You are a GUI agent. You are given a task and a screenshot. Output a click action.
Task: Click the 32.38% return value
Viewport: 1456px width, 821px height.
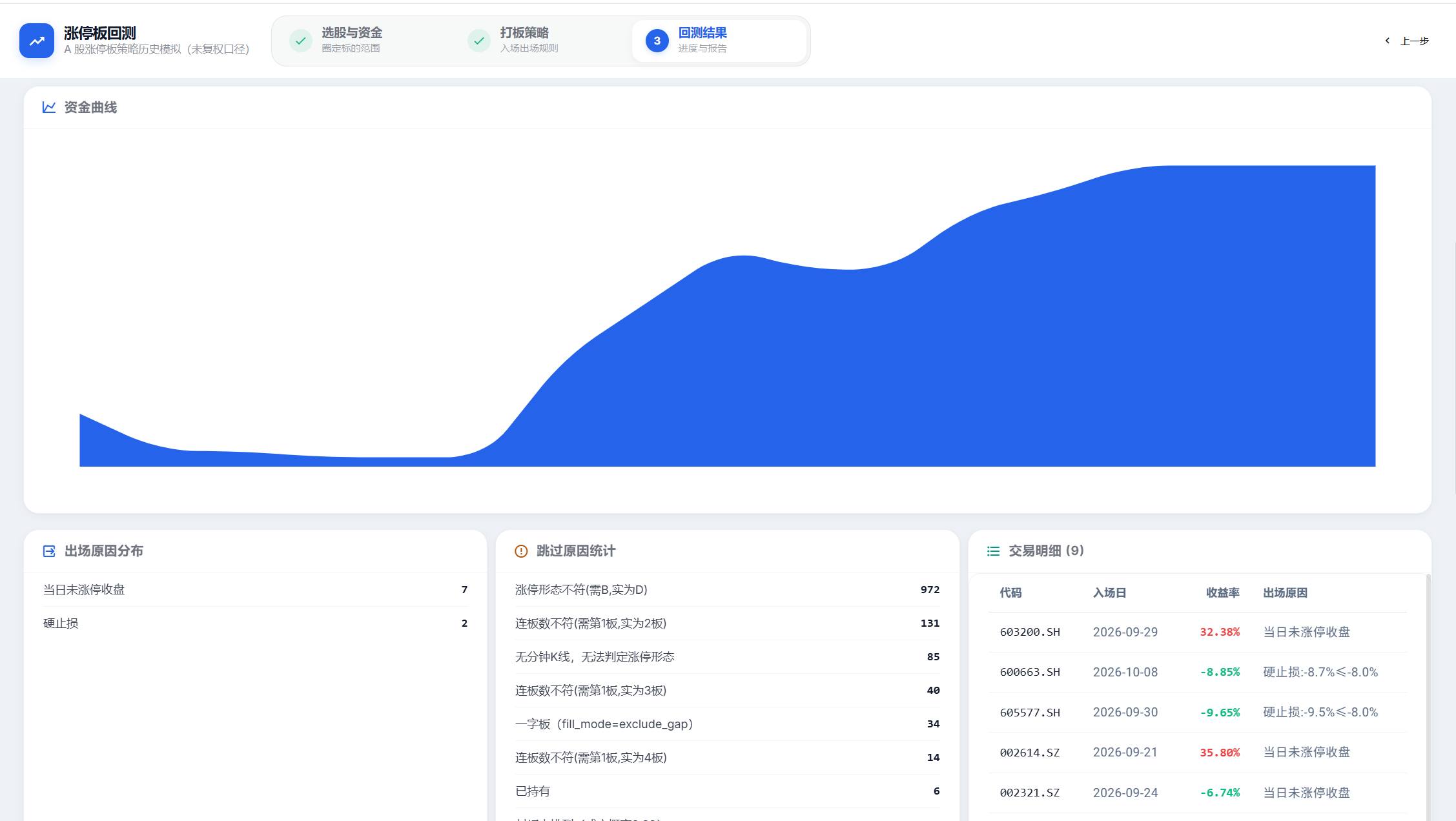click(x=1220, y=632)
